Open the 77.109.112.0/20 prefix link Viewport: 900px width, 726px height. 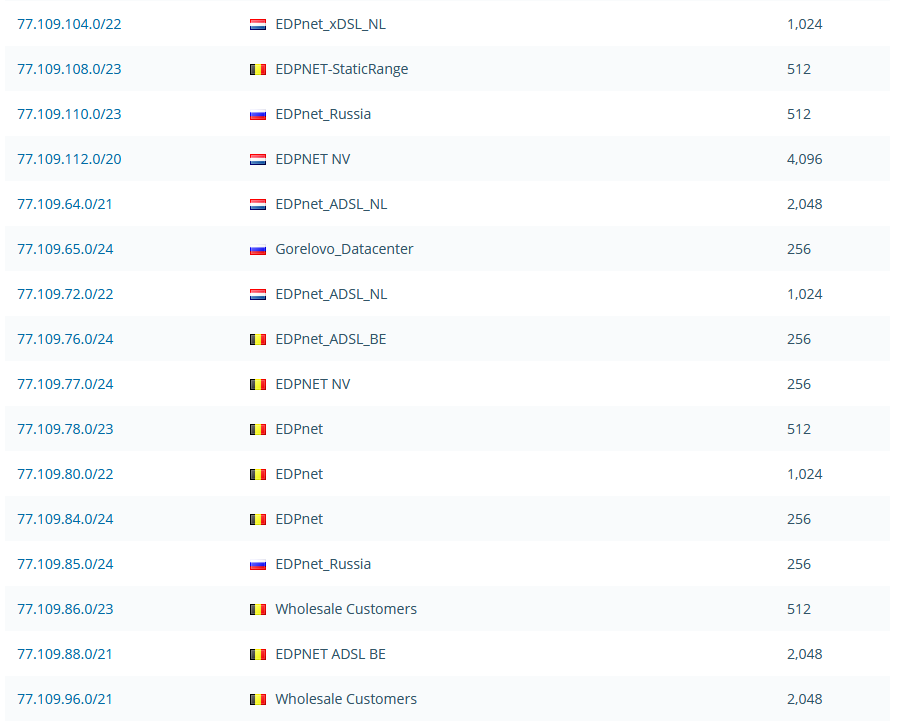[69, 159]
